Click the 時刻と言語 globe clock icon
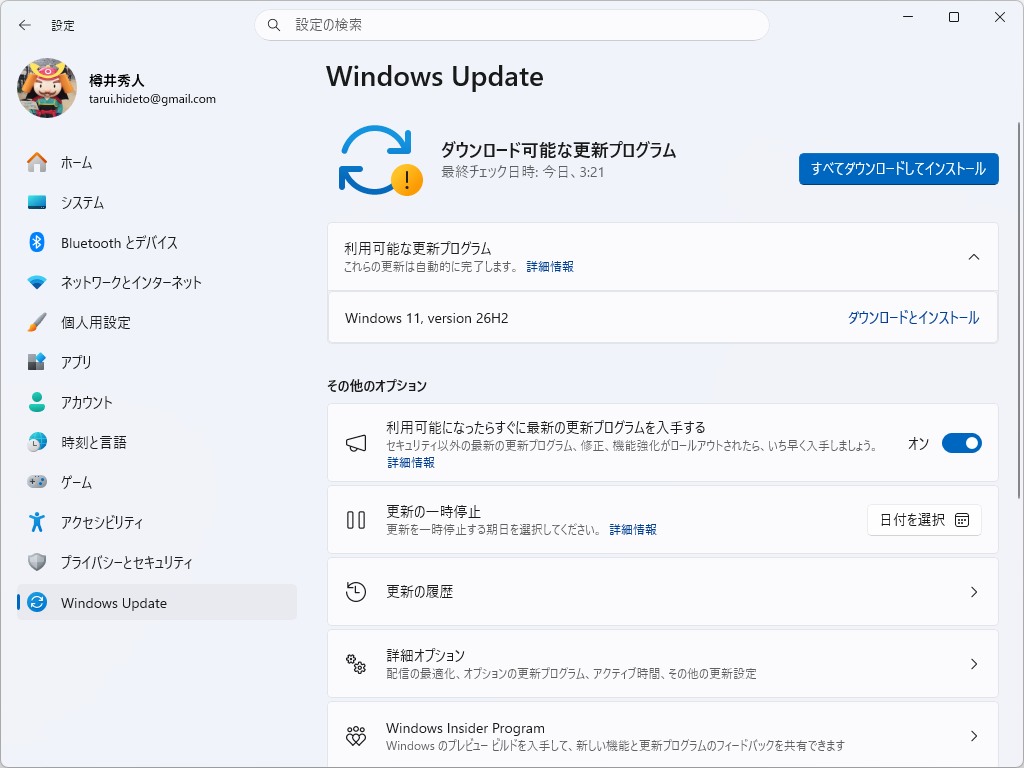The height and width of the screenshot is (768, 1024). (37, 442)
